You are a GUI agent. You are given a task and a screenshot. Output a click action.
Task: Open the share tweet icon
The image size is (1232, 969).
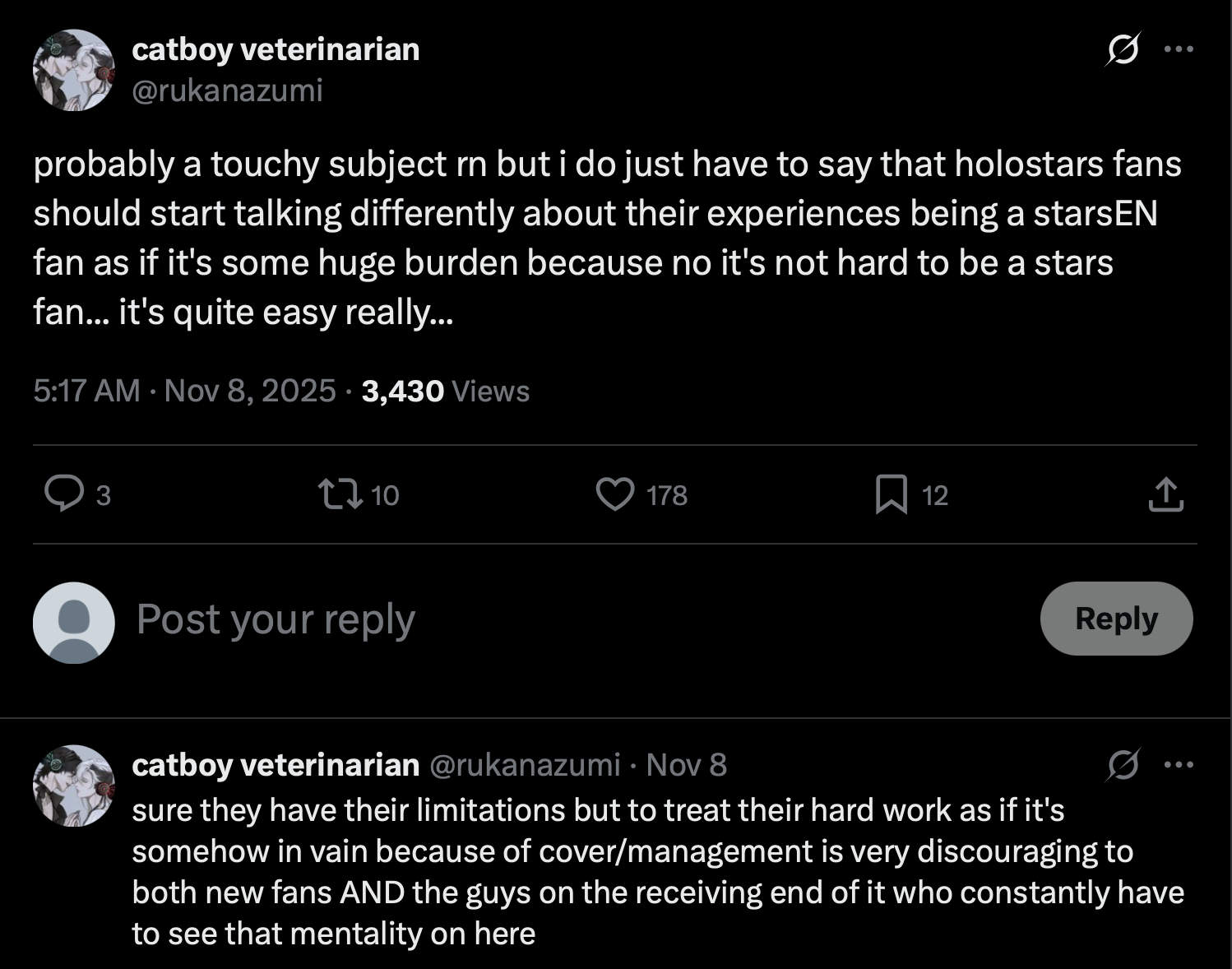pos(1165,494)
